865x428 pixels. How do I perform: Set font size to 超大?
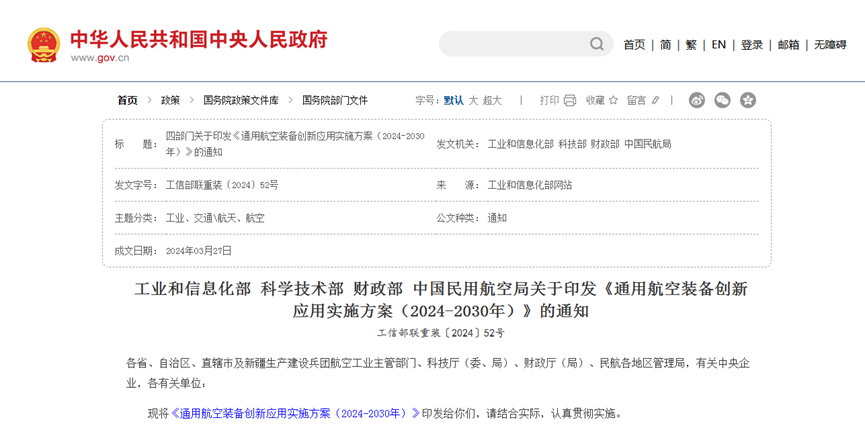[492, 100]
